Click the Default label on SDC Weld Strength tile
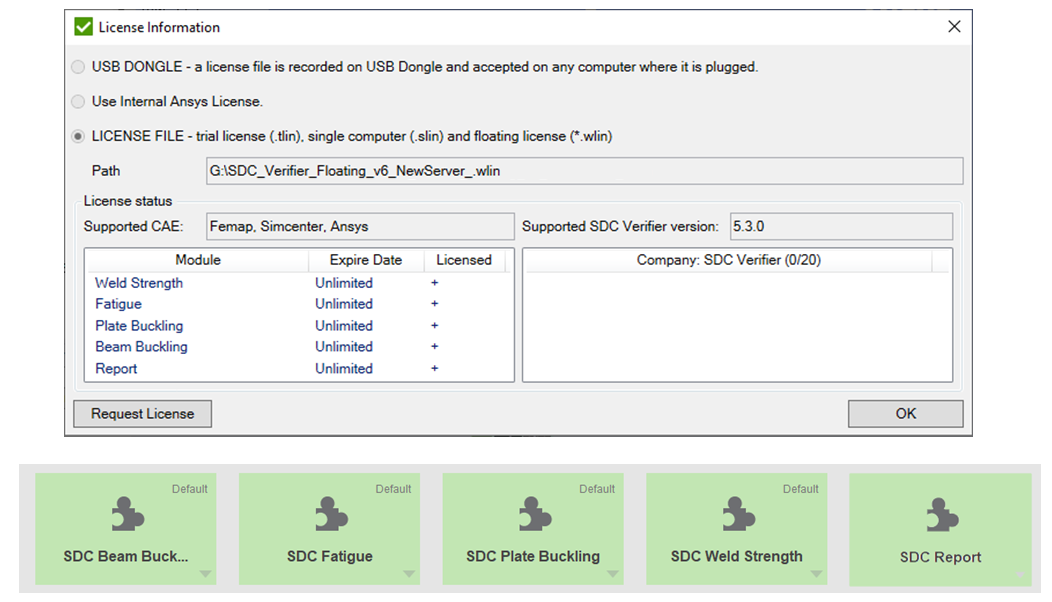Image resolution: width=1052 pixels, height=602 pixels. (800, 489)
